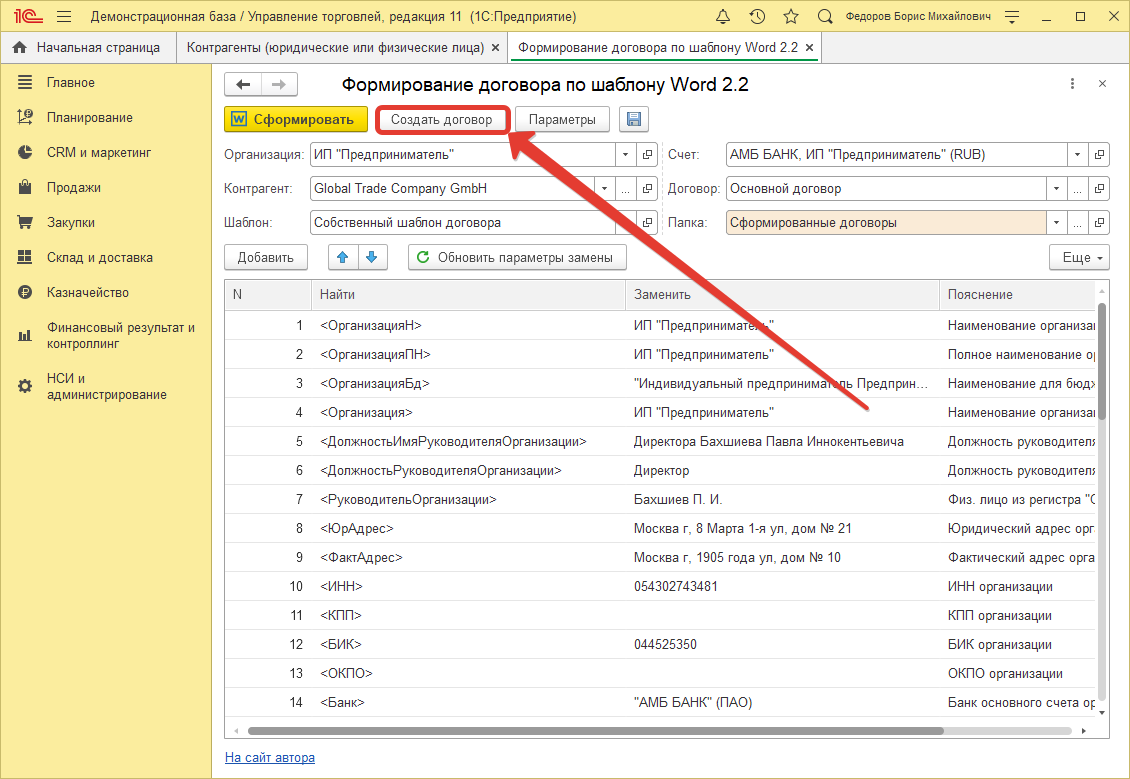Expand the Организация dropdown list
The image size is (1130, 779).
625,155
